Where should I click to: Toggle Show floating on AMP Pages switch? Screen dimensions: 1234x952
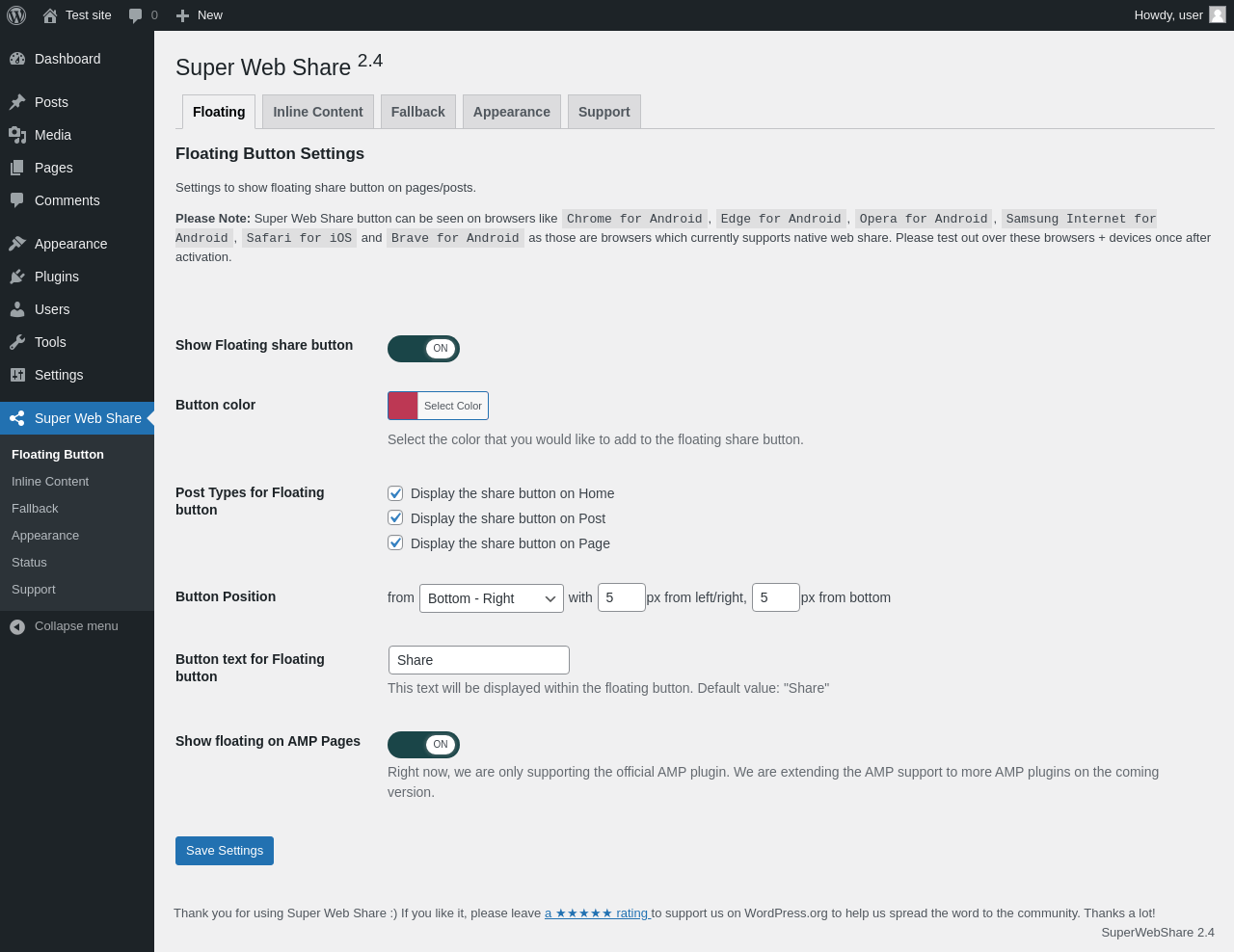point(423,745)
